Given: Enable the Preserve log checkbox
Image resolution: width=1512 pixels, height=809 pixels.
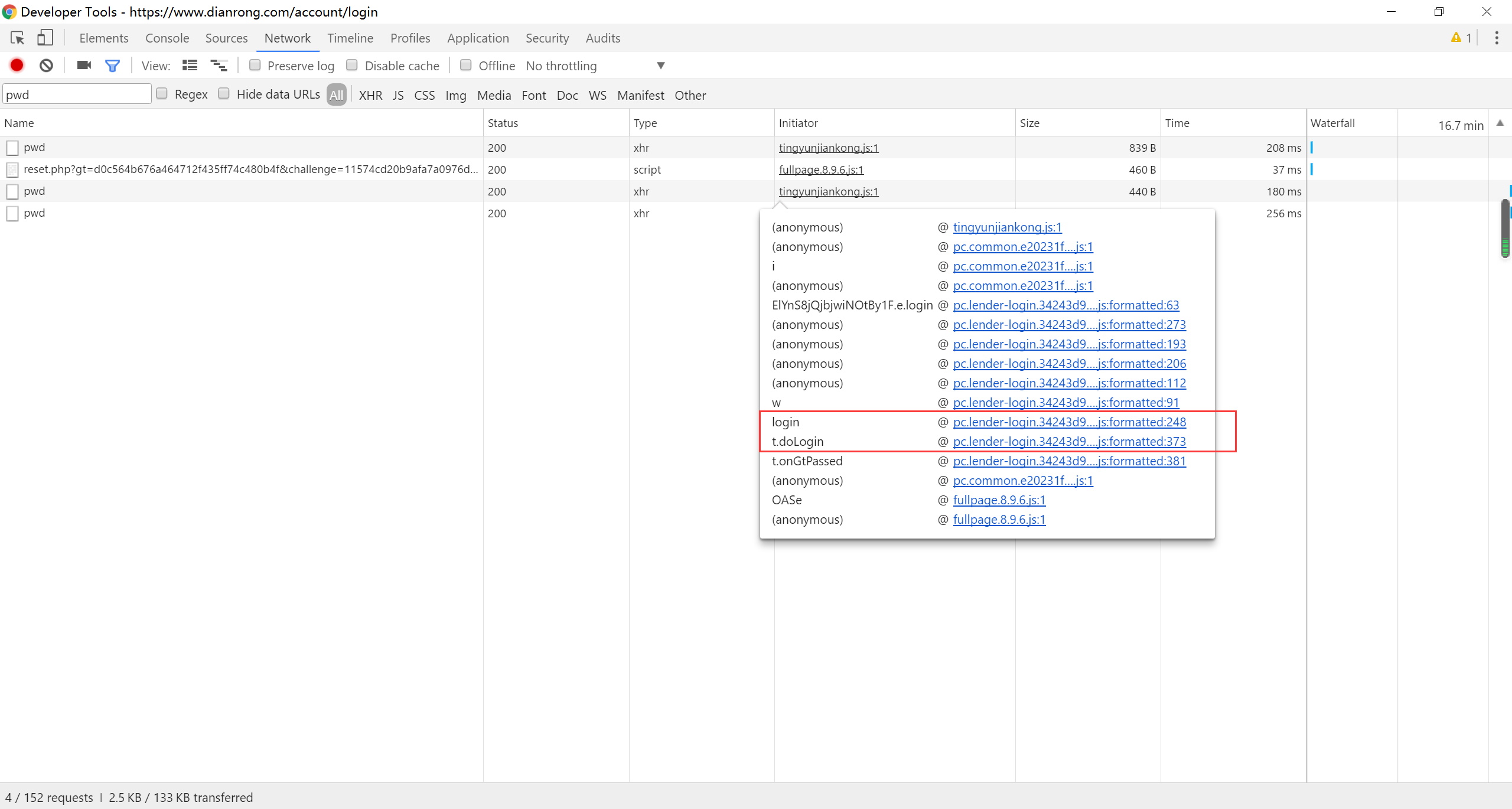Looking at the screenshot, I should 255,65.
